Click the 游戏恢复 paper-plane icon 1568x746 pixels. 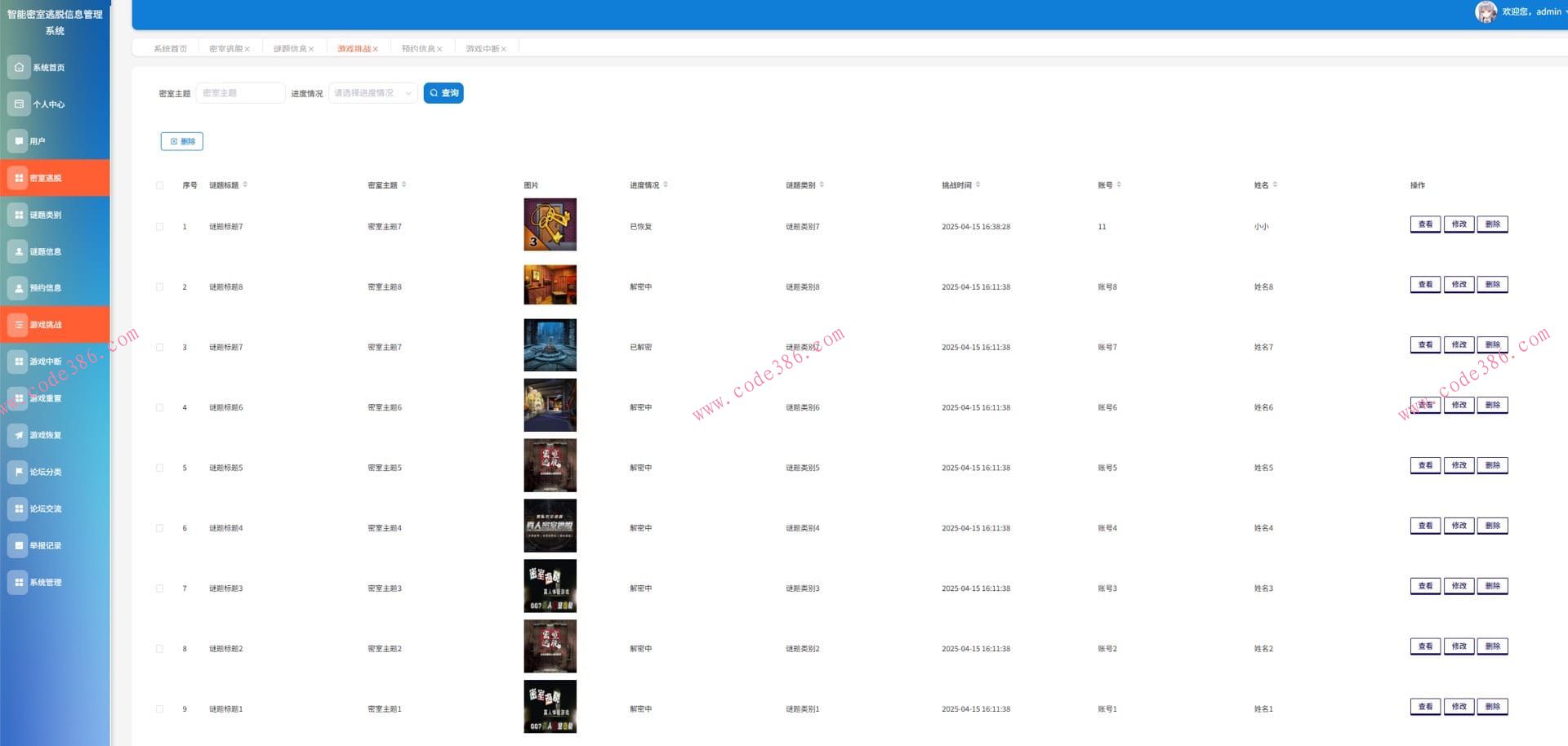point(19,435)
